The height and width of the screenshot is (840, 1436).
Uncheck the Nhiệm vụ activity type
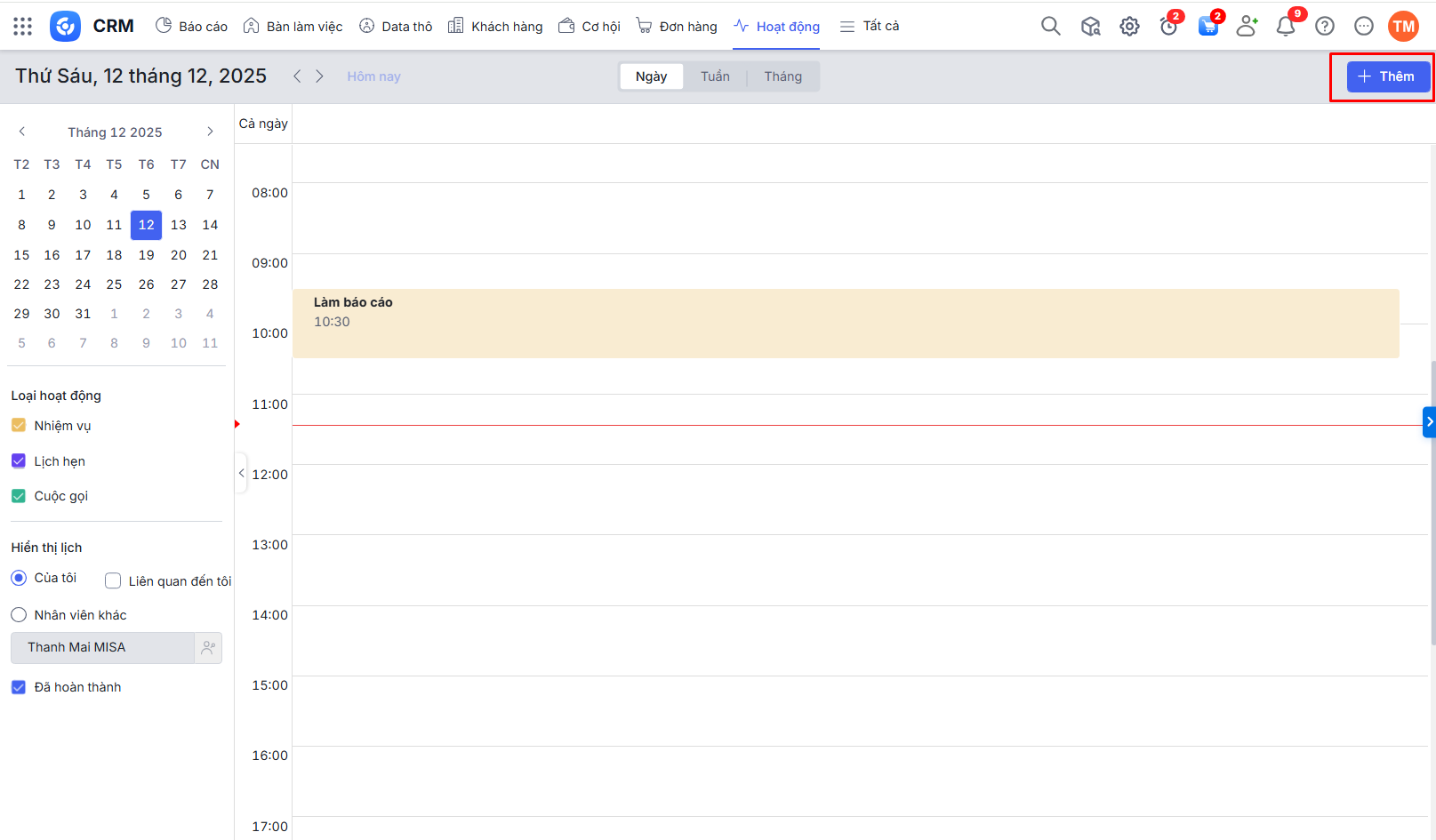point(19,426)
